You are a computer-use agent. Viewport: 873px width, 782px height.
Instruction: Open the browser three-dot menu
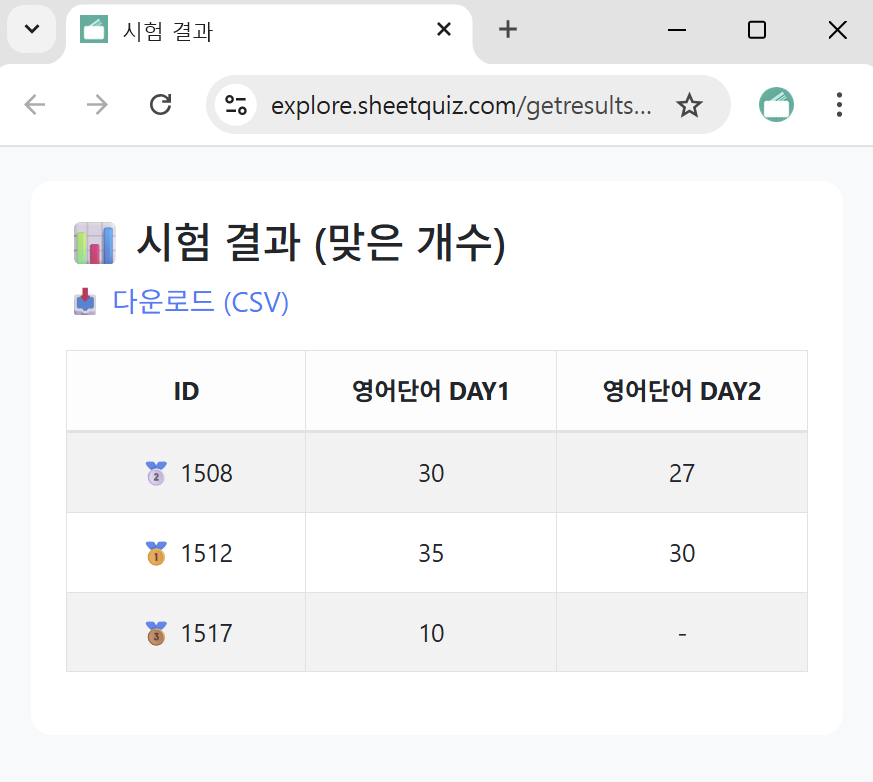839,104
